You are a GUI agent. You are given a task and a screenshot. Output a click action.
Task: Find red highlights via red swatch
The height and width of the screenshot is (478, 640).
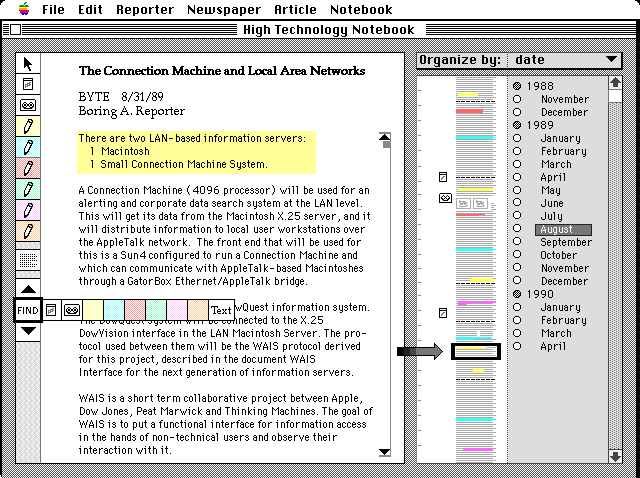(x=135, y=310)
